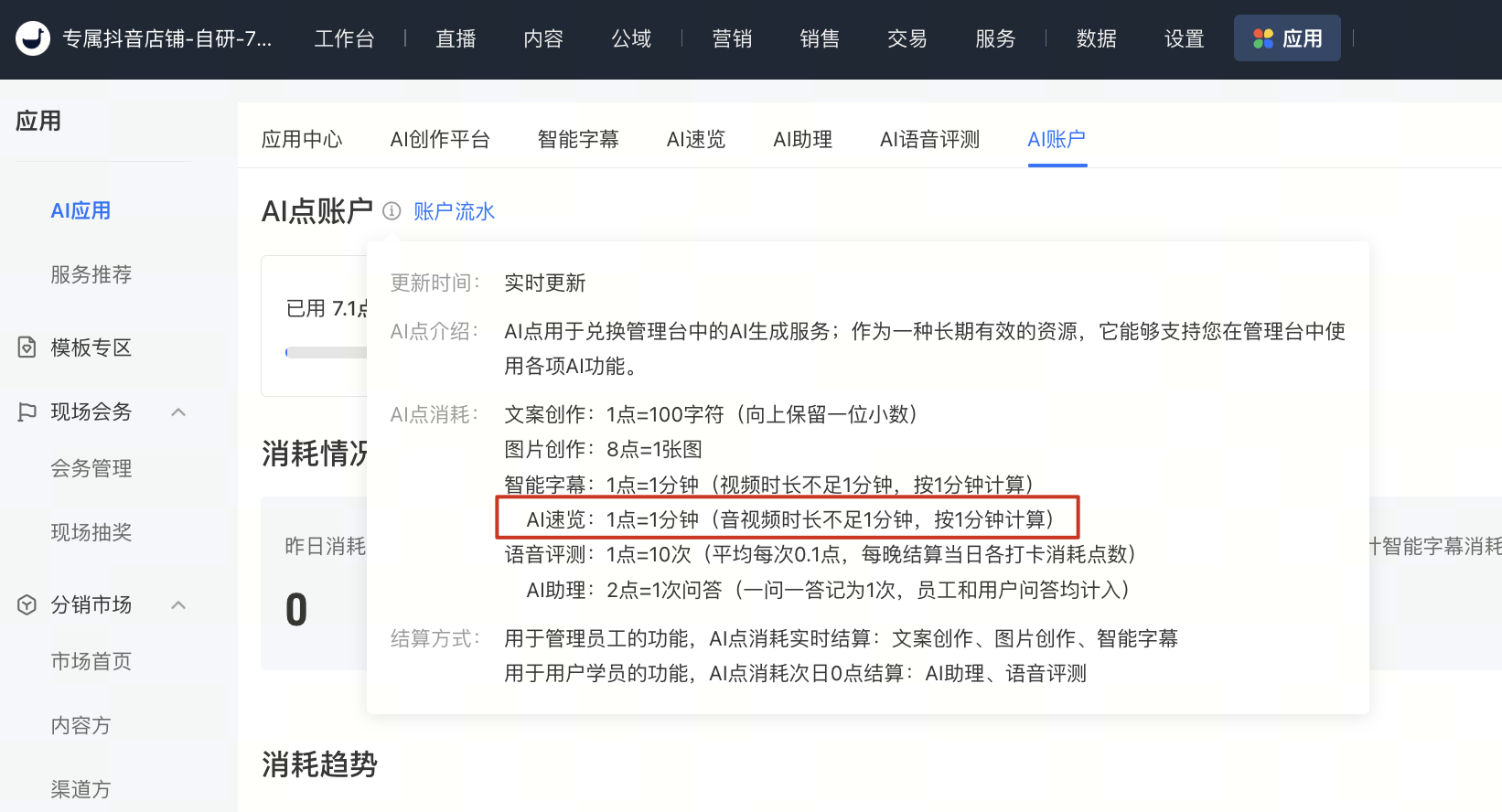Switch to the AI助理 tab

pos(803,139)
